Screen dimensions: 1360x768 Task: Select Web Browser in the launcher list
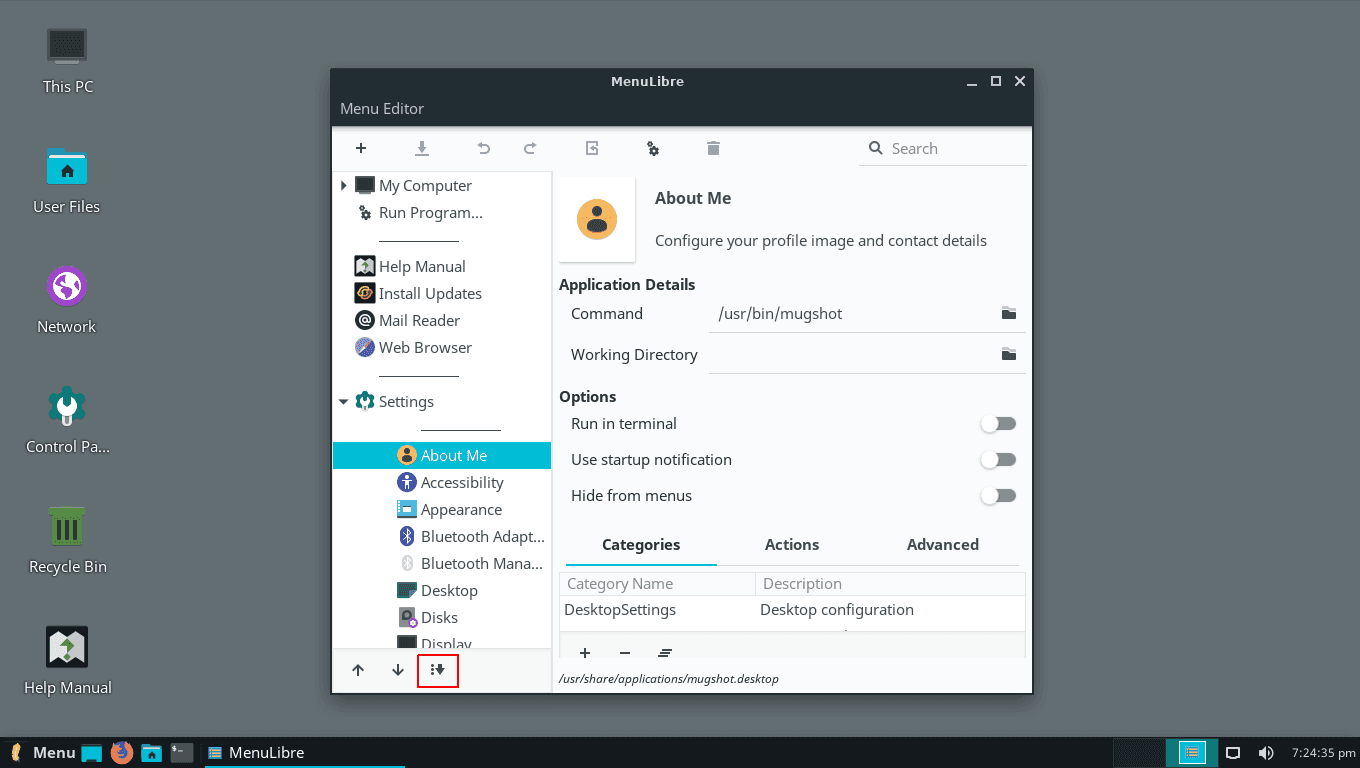click(425, 347)
